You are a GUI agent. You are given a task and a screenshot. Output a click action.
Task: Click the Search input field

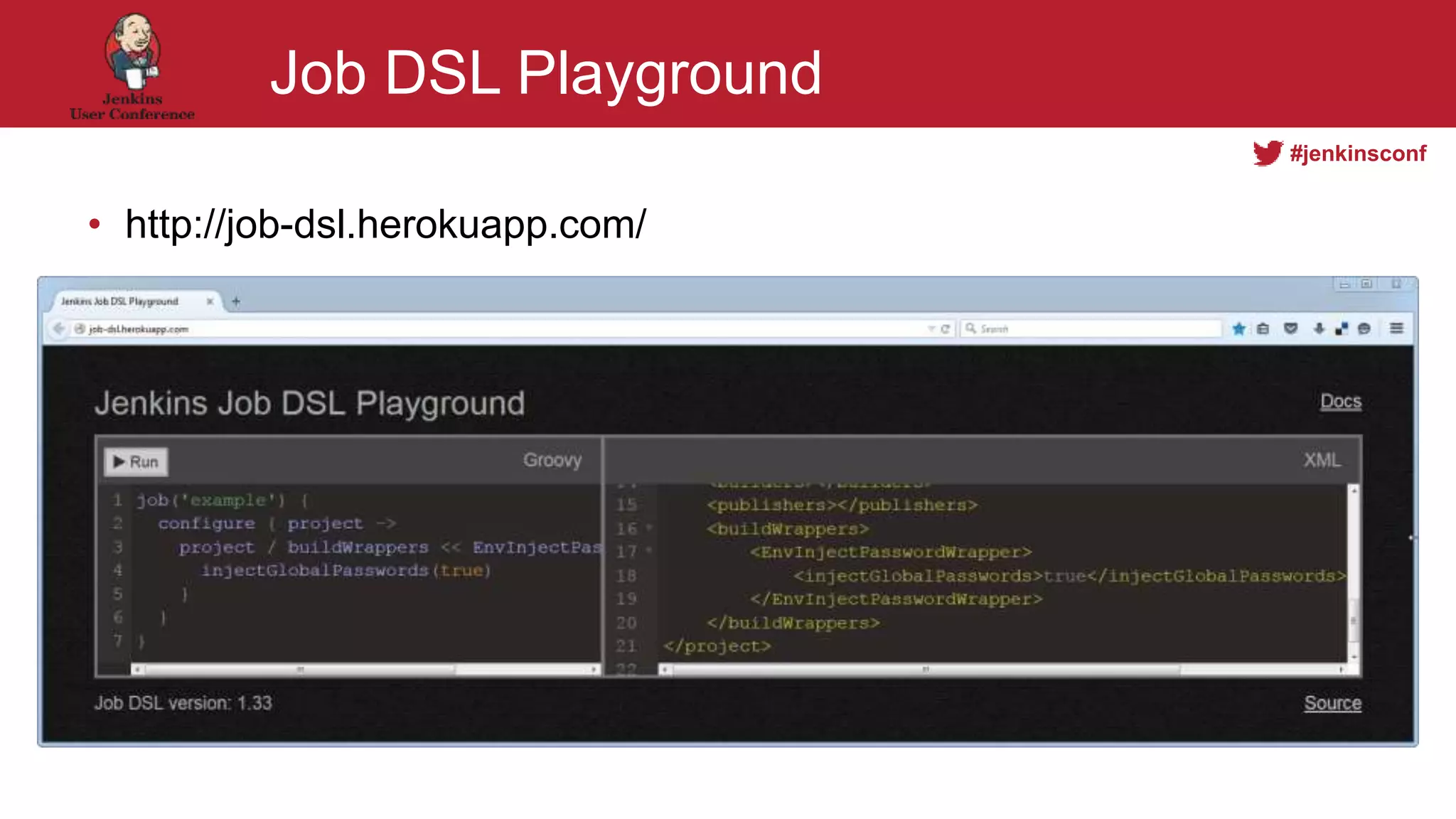click(1091, 328)
